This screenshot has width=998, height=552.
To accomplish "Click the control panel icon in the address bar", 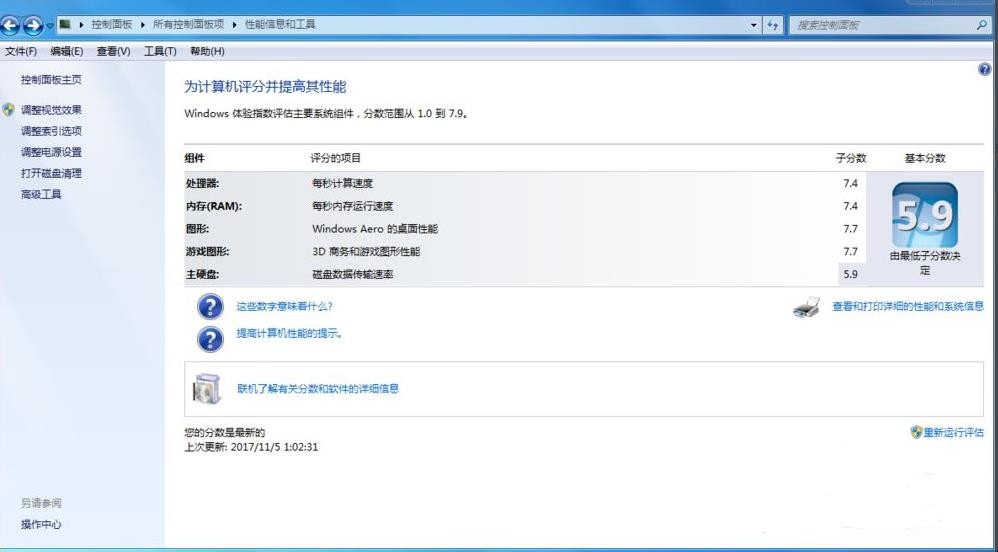I will click(x=65, y=24).
